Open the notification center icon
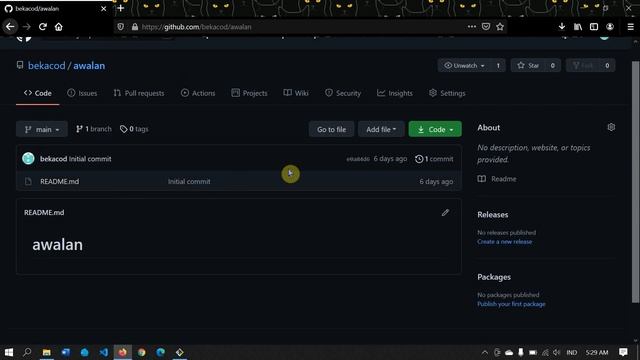 623,352
